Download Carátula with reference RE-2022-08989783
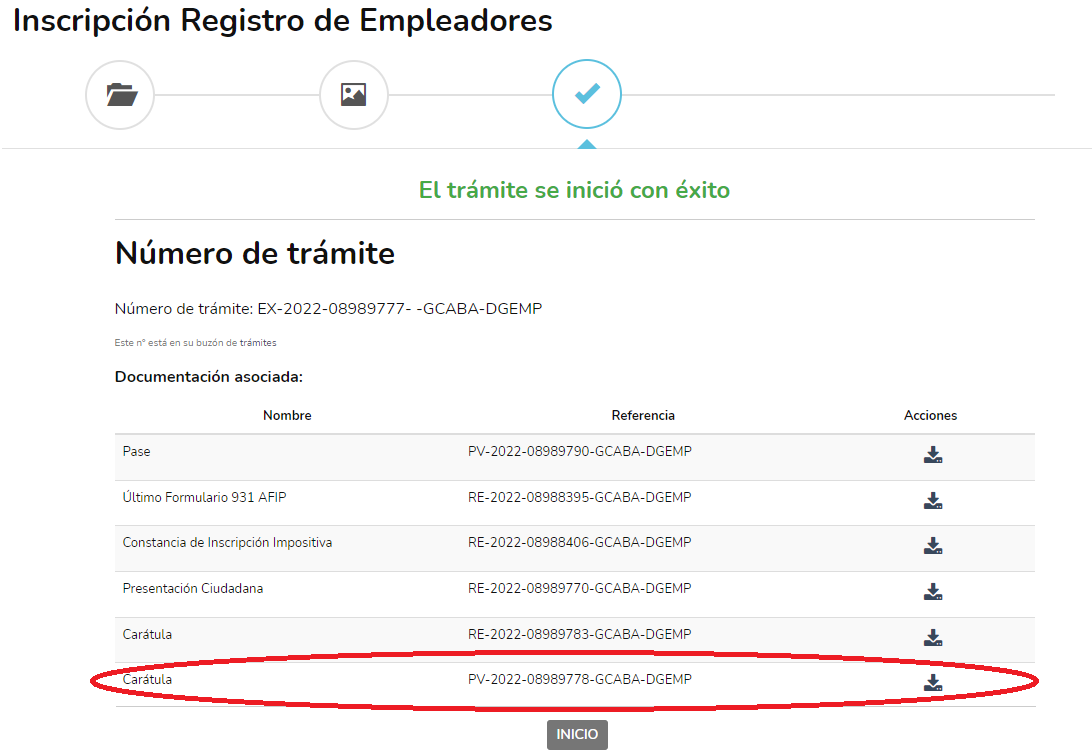1092x756 pixels. [x=932, y=637]
